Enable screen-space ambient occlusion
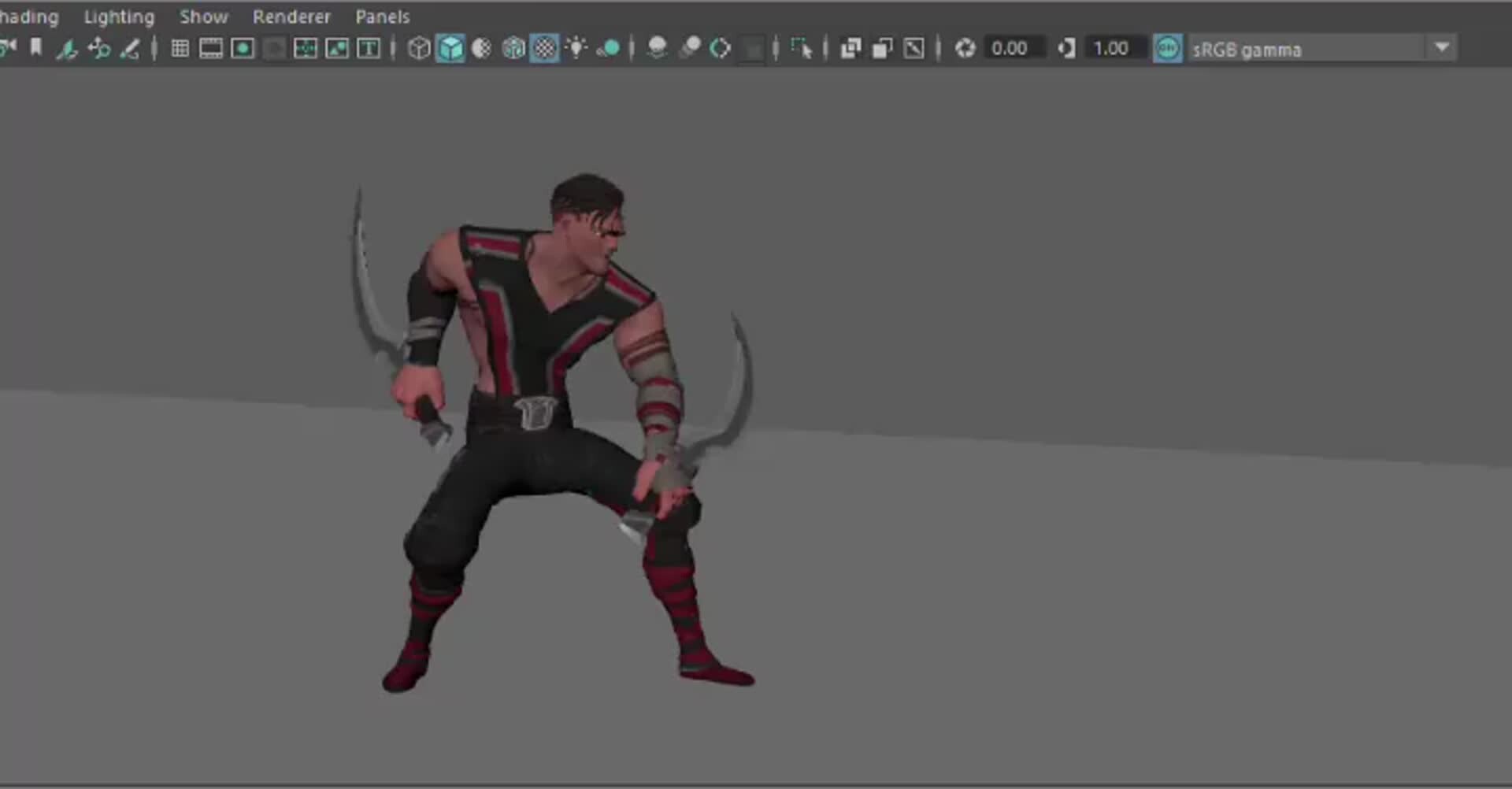1512x789 pixels. 690,48
